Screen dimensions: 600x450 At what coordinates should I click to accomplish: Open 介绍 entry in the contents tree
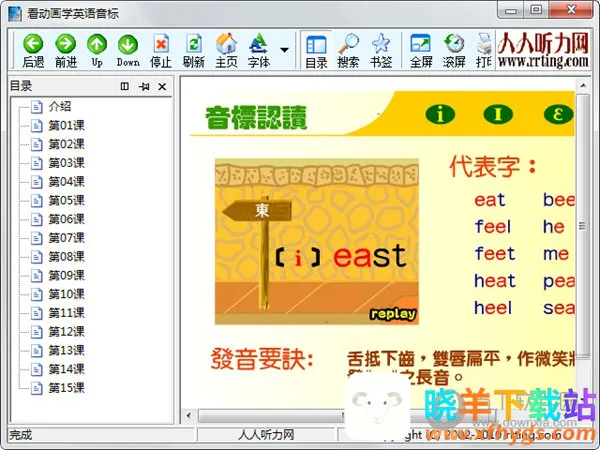tap(60, 107)
